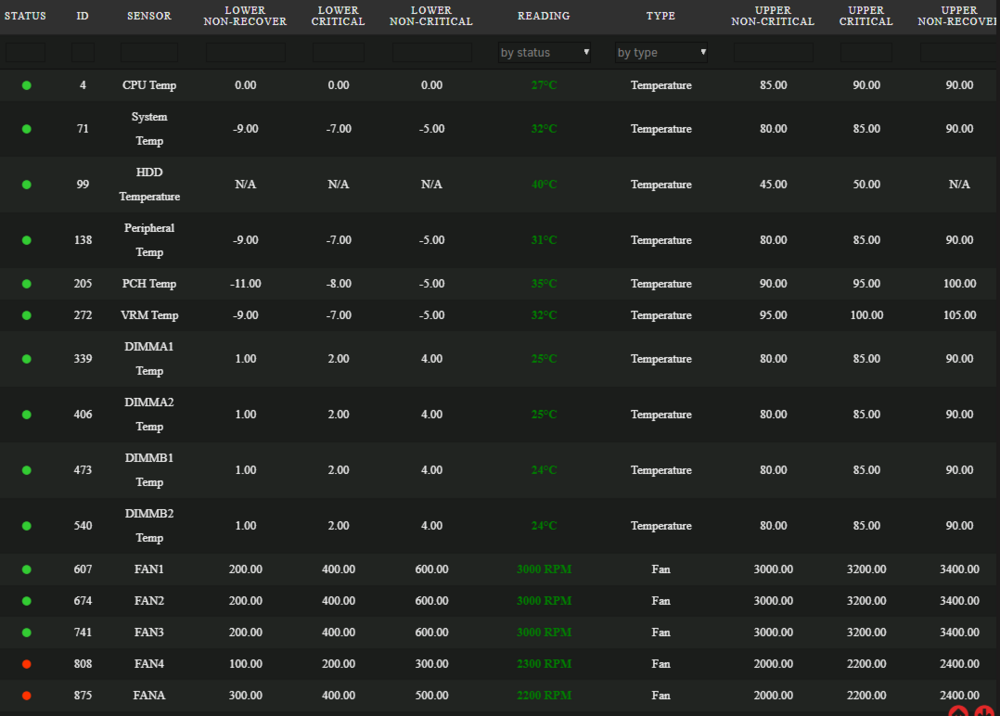Click the 'Fan' type cell for FAN2
Screen dimensions: 1000x716
(x=661, y=601)
